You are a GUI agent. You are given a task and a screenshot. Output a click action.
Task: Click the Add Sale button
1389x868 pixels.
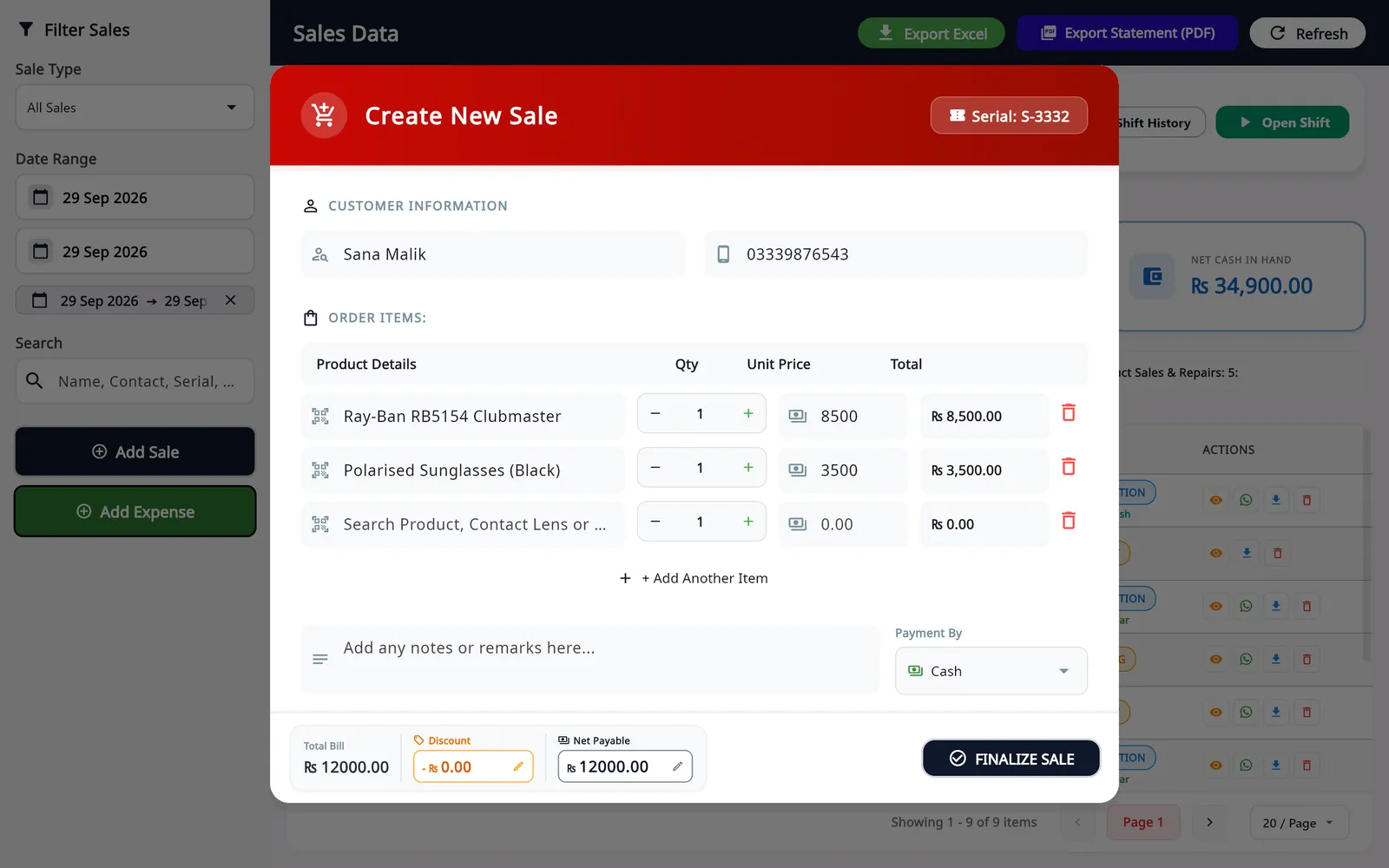[135, 451]
